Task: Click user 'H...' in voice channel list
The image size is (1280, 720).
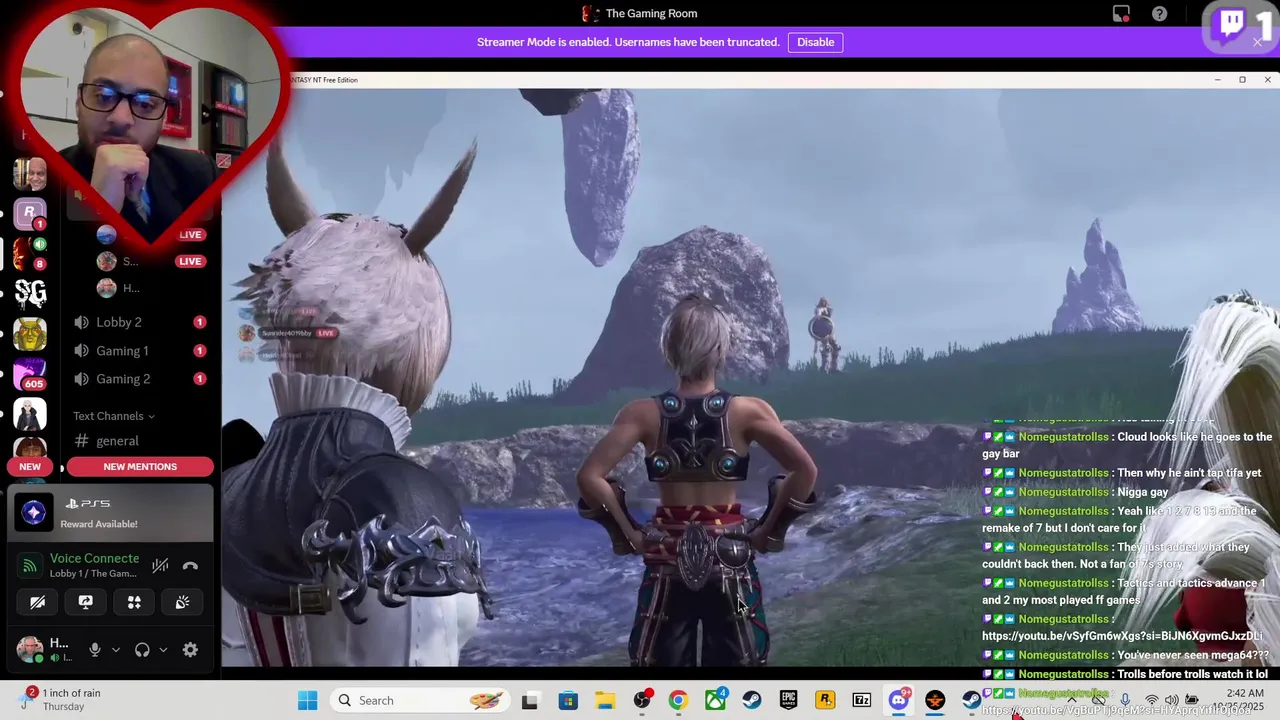Action: 150,288
